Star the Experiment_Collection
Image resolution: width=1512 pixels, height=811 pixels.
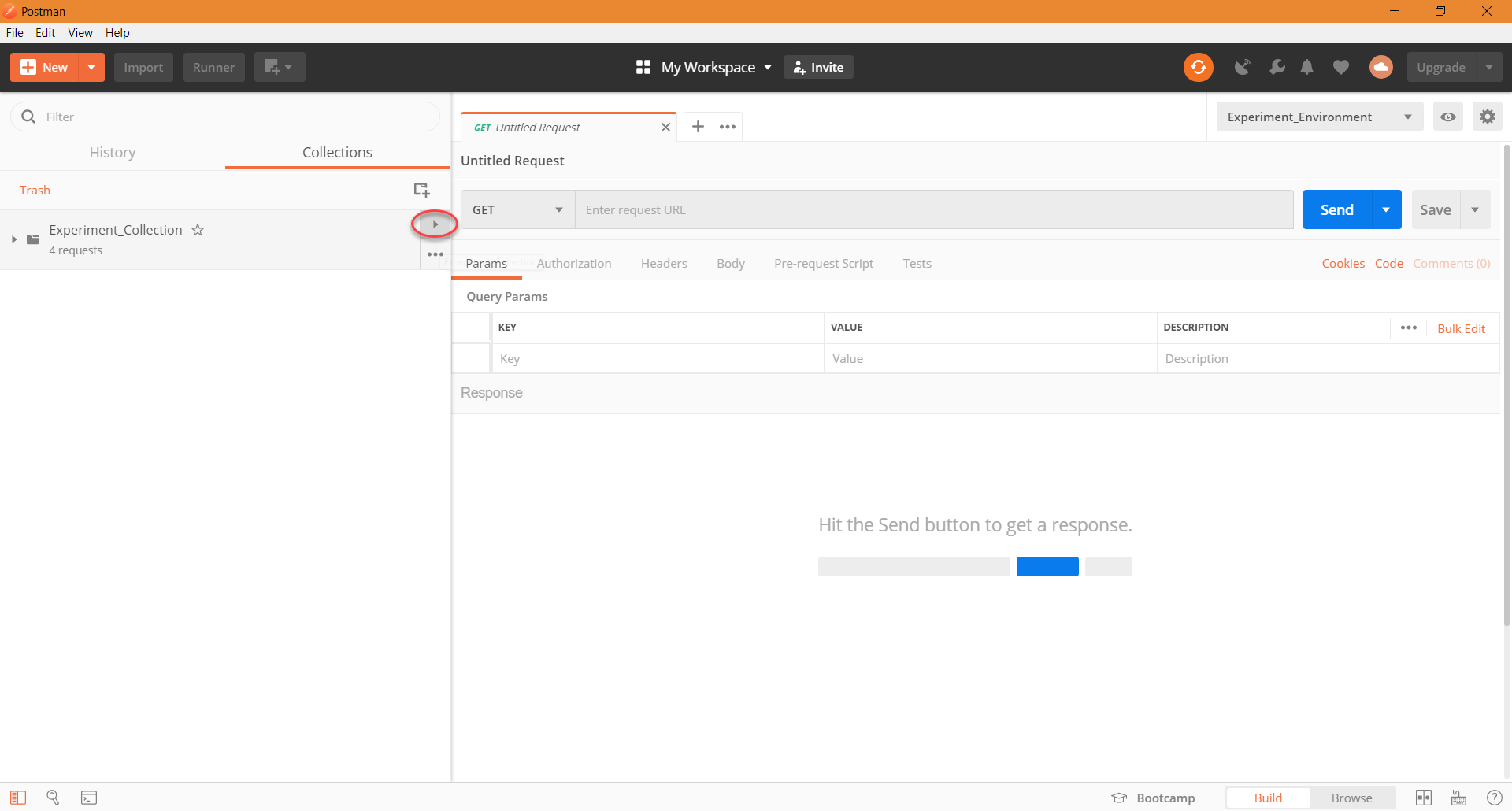198,230
